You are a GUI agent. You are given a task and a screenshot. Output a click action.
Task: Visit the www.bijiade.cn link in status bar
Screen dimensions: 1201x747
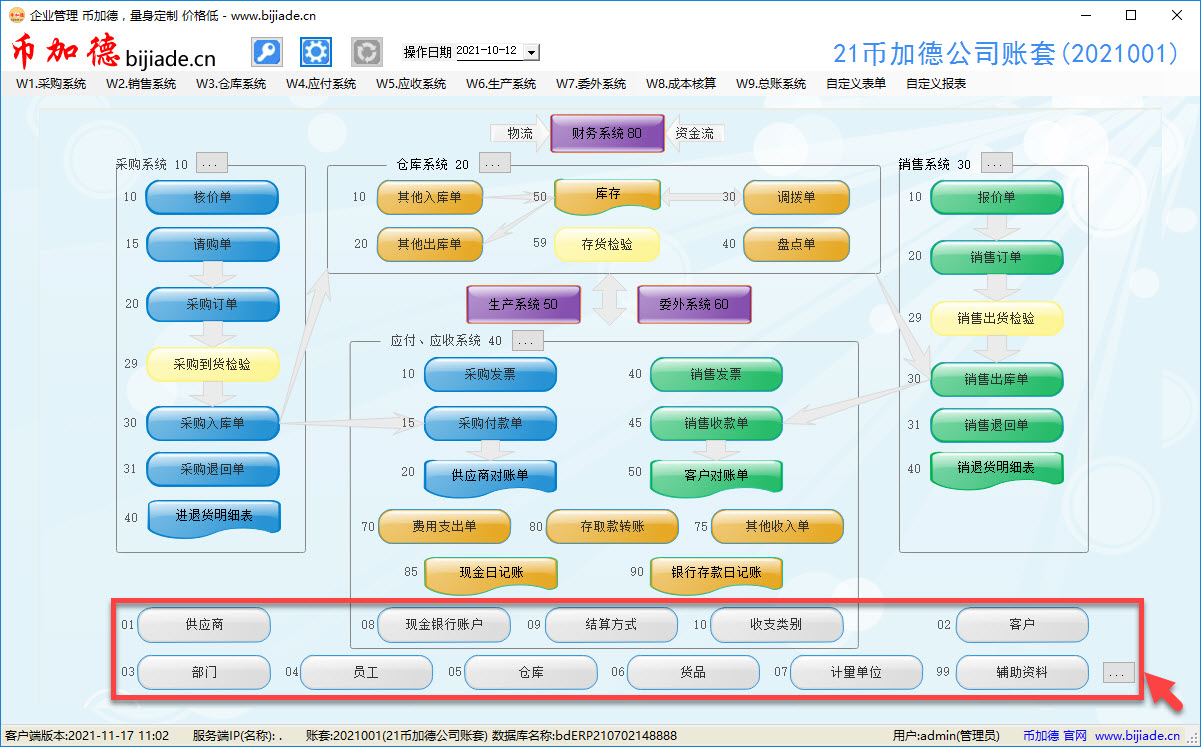point(1138,736)
